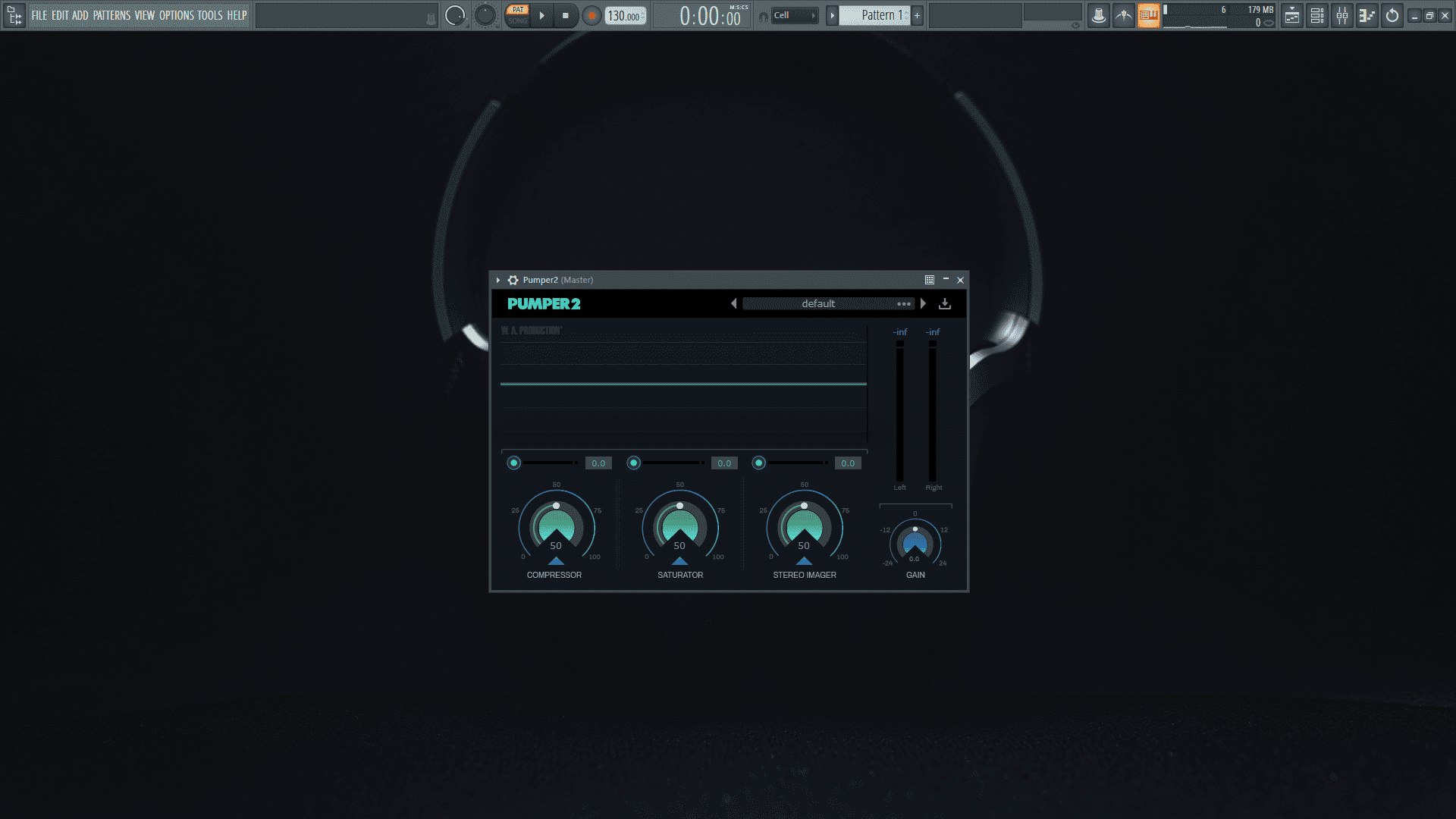Click the saturator 0.0 value box
The height and width of the screenshot is (819, 1456).
[x=724, y=463]
